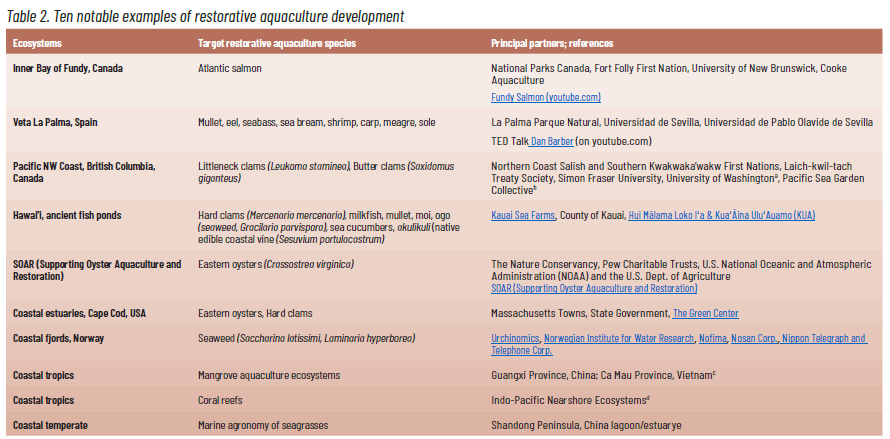Click the Mullet, eel, seabass species cell

[x=317, y=122]
